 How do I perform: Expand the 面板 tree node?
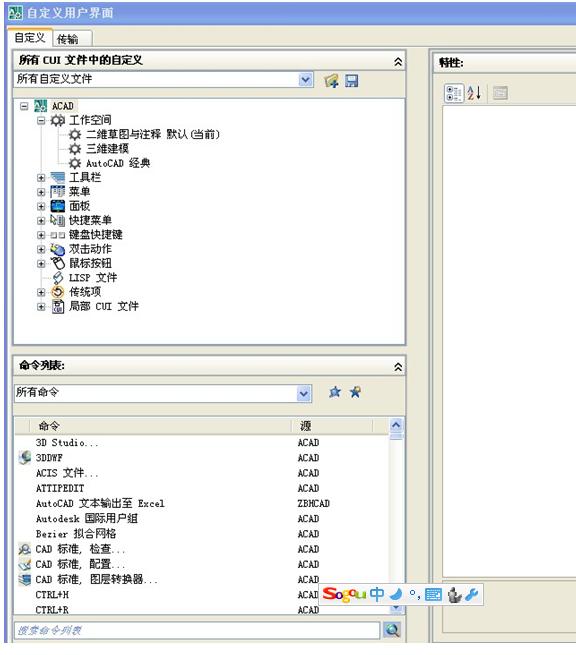41,206
